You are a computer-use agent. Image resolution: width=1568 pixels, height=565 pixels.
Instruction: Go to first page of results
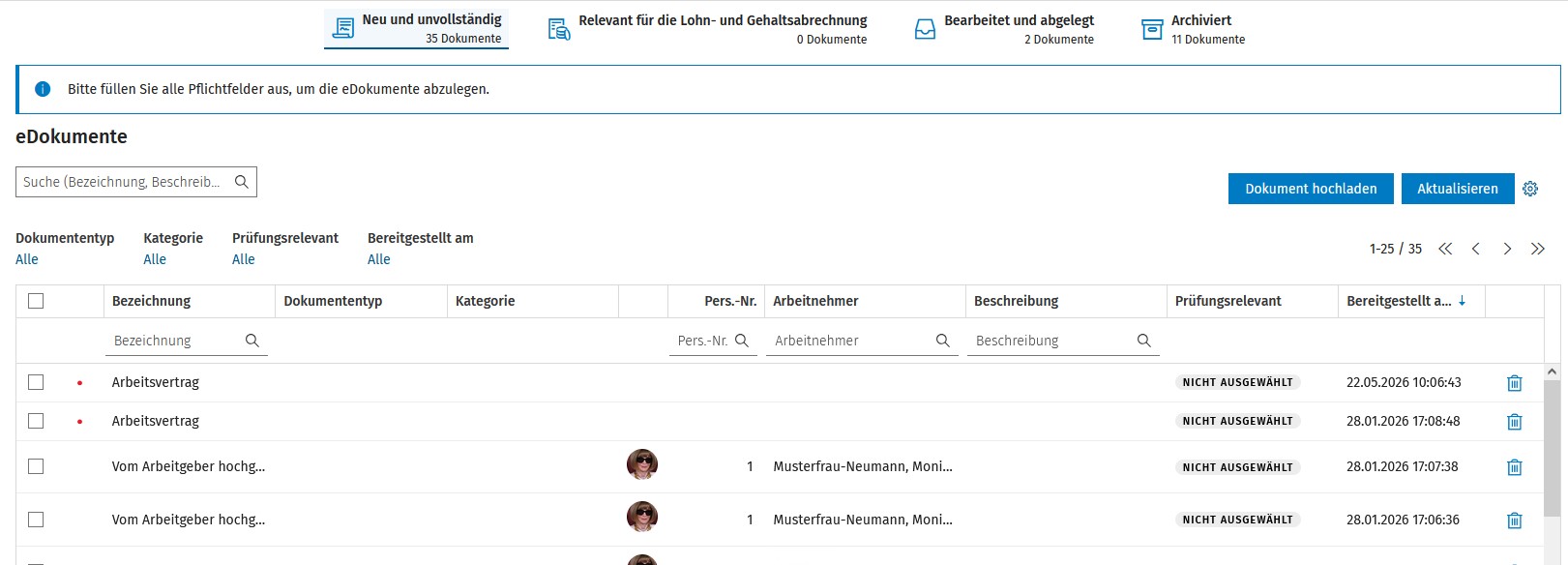pos(1445,249)
